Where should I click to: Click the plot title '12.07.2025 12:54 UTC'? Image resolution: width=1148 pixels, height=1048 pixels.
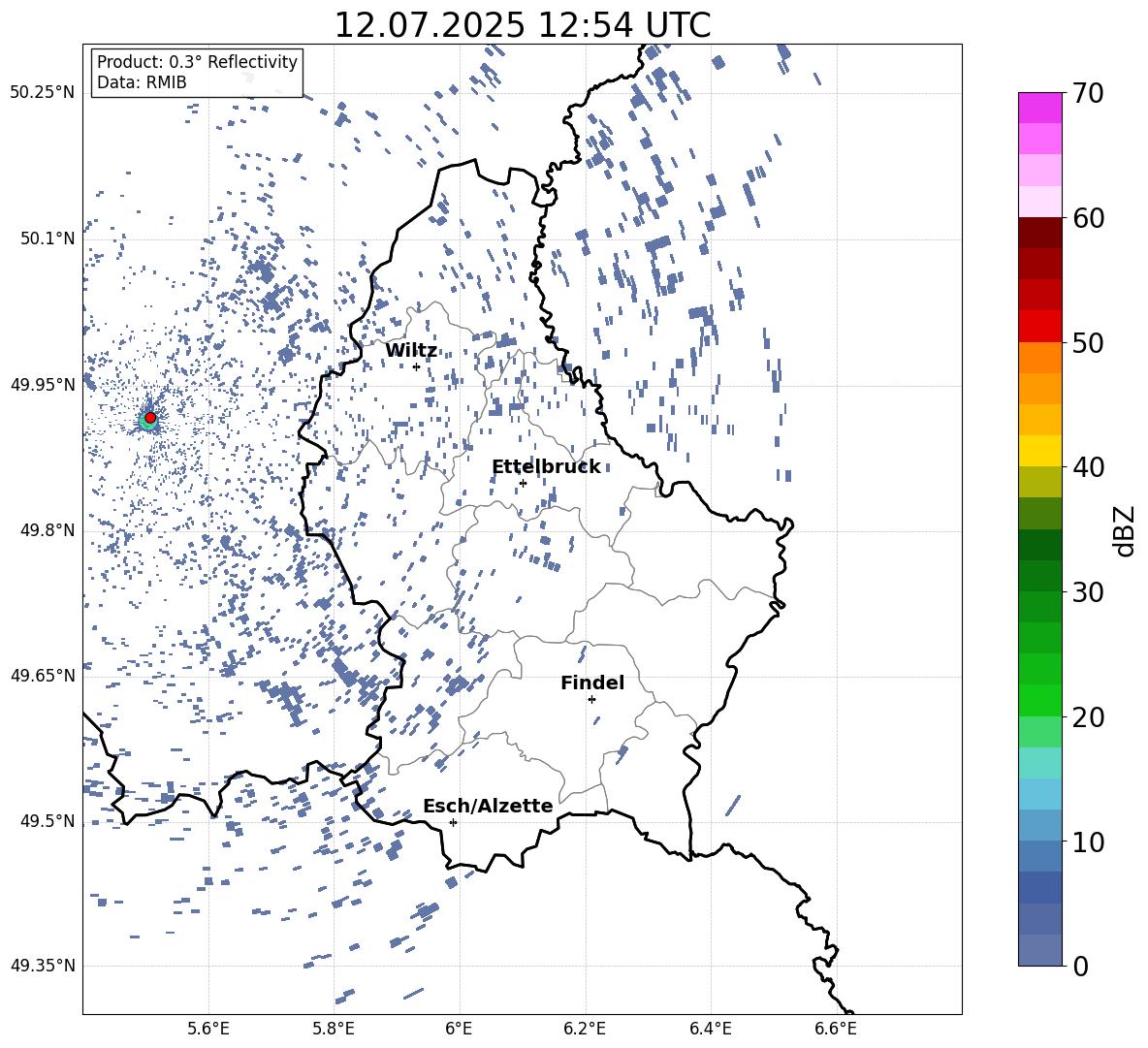(522, 25)
